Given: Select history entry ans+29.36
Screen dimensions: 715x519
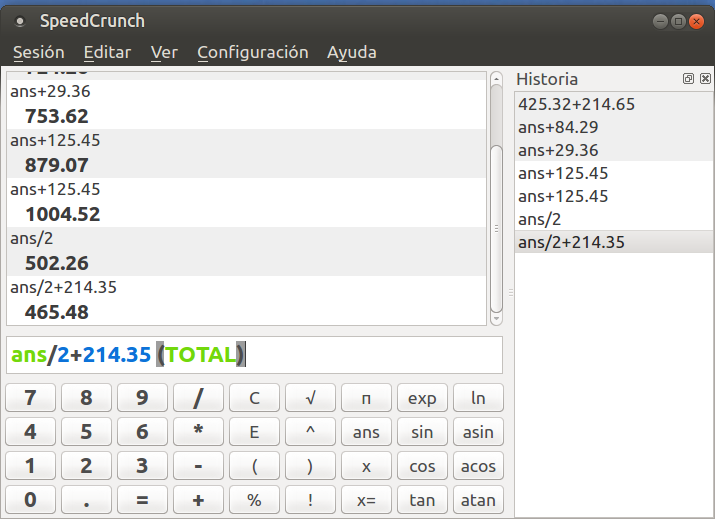Looking at the screenshot, I should pos(614,150).
